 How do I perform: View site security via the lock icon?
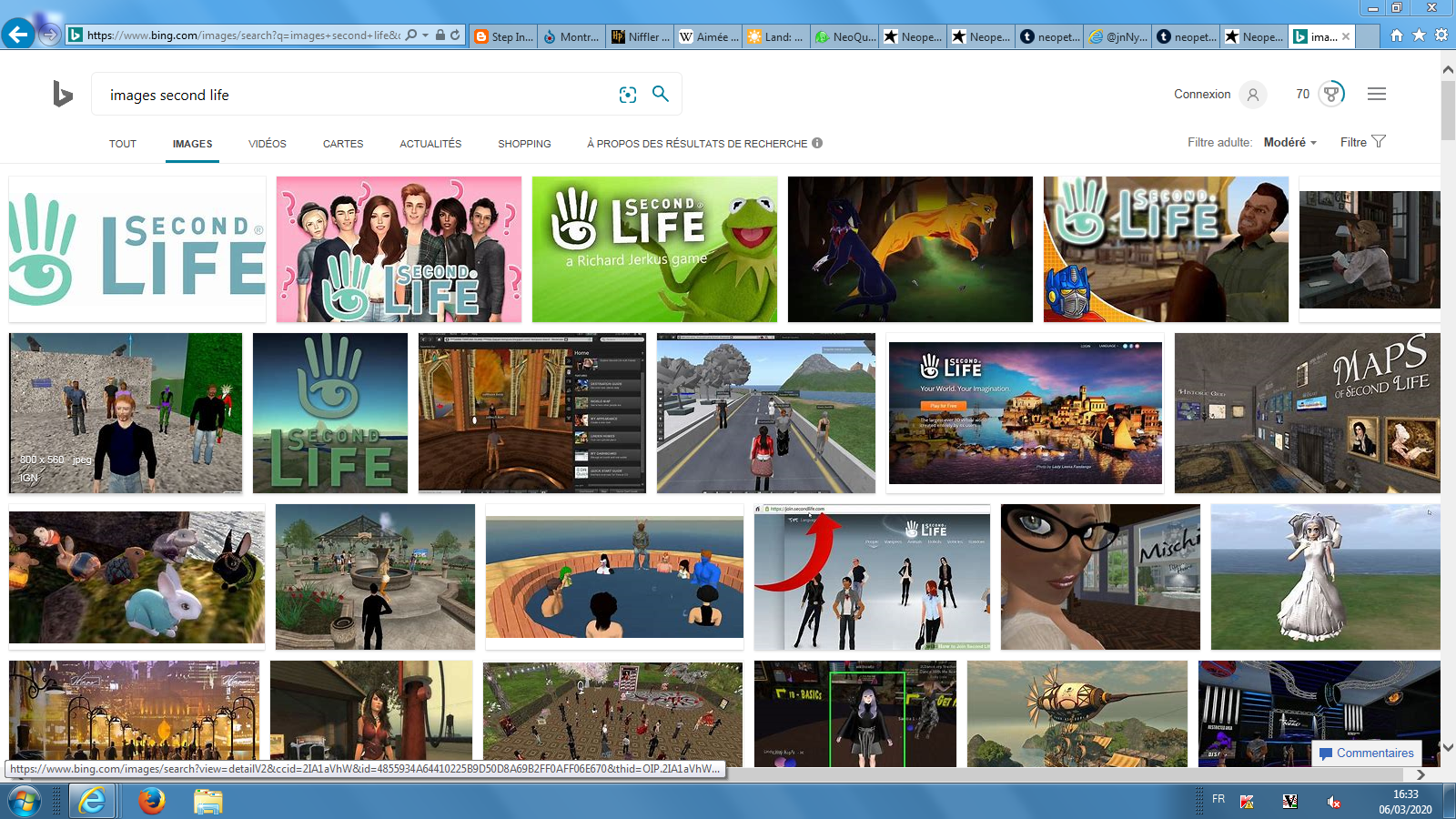click(440, 35)
